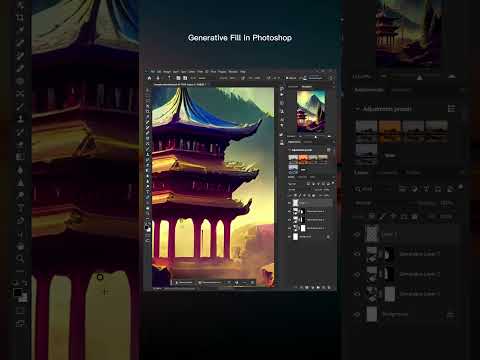Click lock position icon in enlarged Layers panel
The image size is (480, 360).
tap(393, 217)
